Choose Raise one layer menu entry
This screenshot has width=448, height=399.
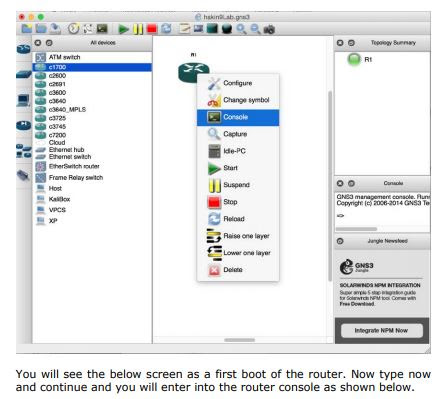click(x=238, y=236)
